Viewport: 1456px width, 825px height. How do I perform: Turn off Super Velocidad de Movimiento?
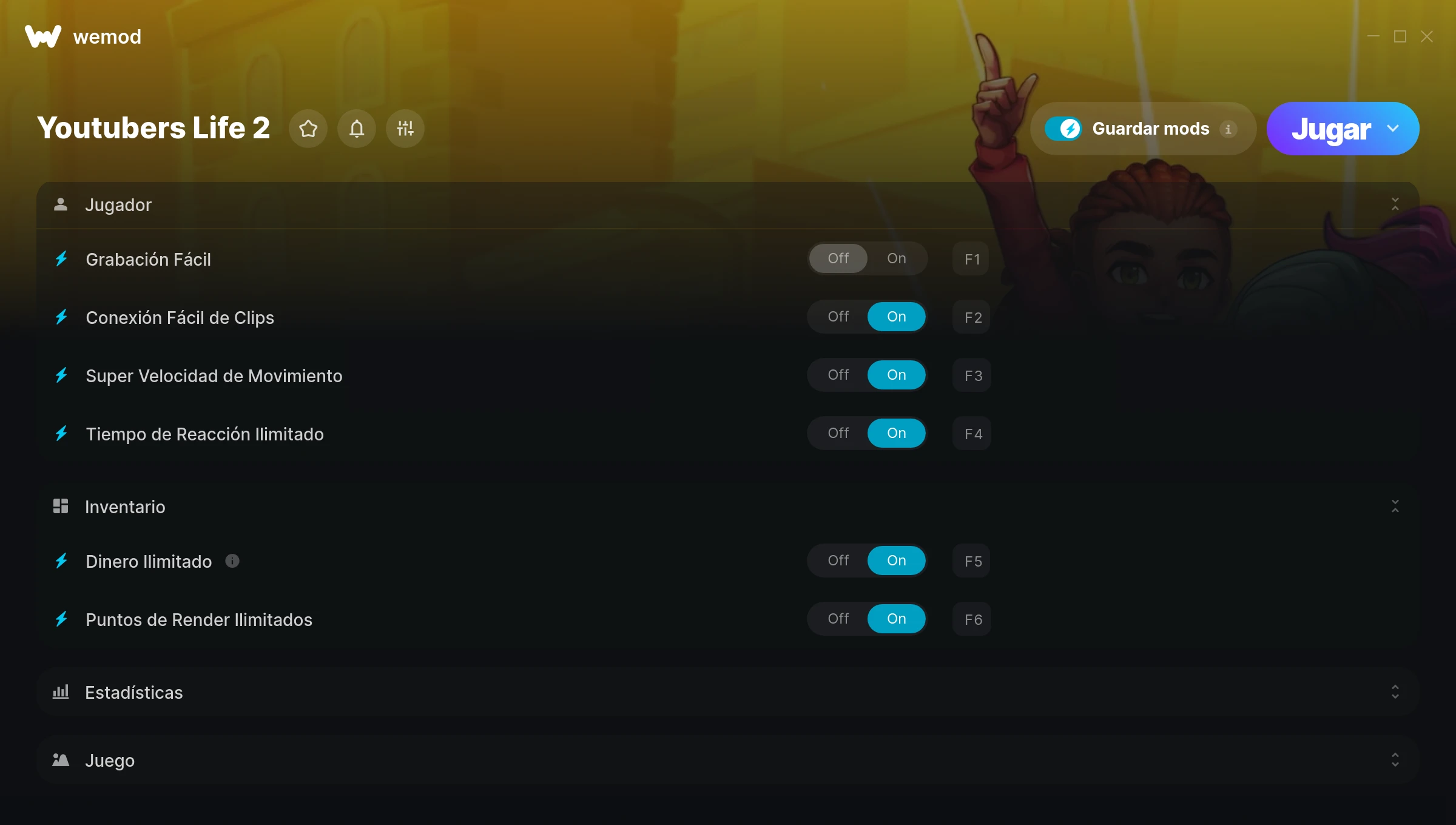pos(838,375)
